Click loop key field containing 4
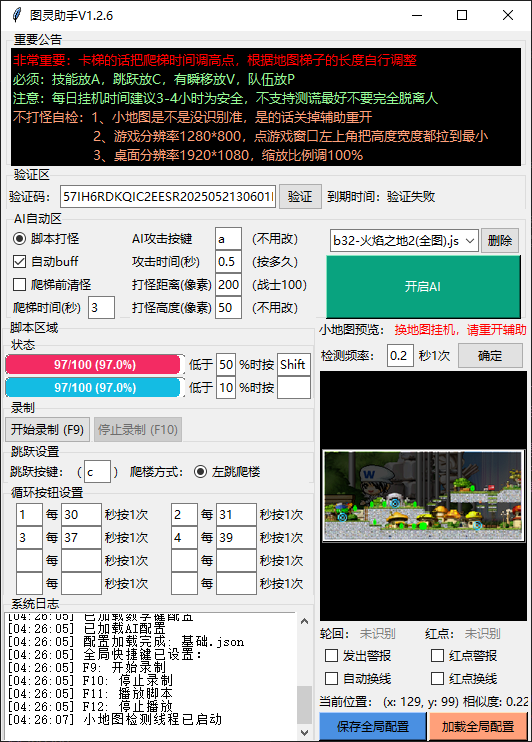The width and height of the screenshot is (532, 742). pos(184,538)
